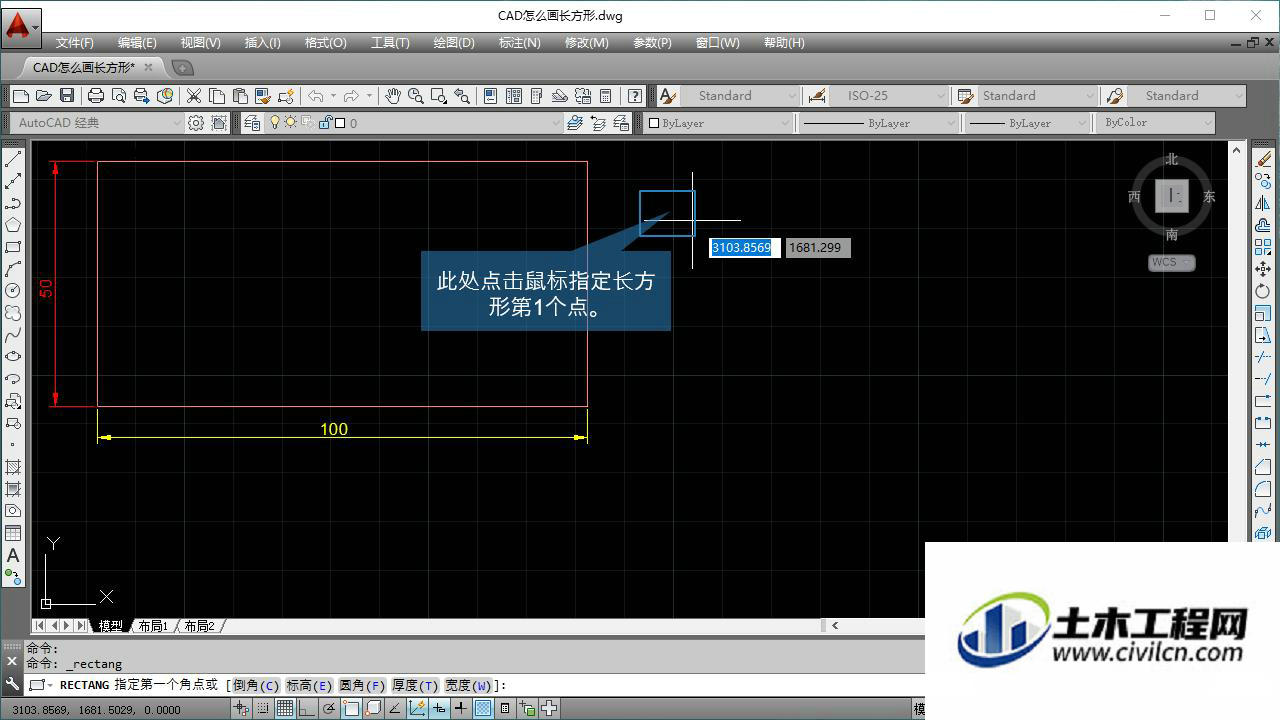Open the ByLayer color control dropdown
1280x720 pixels.
718,123
